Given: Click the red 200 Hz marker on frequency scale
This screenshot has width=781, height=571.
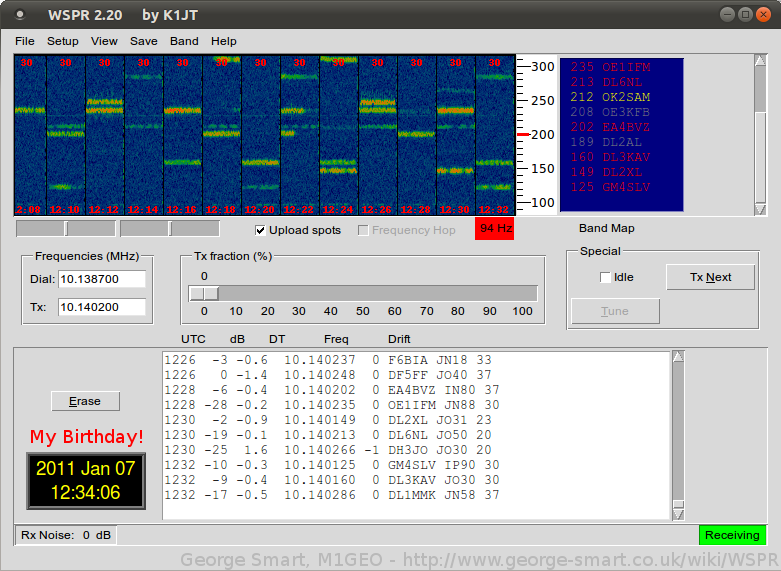Looking at the screenshot, I should [x=523, y=135].
